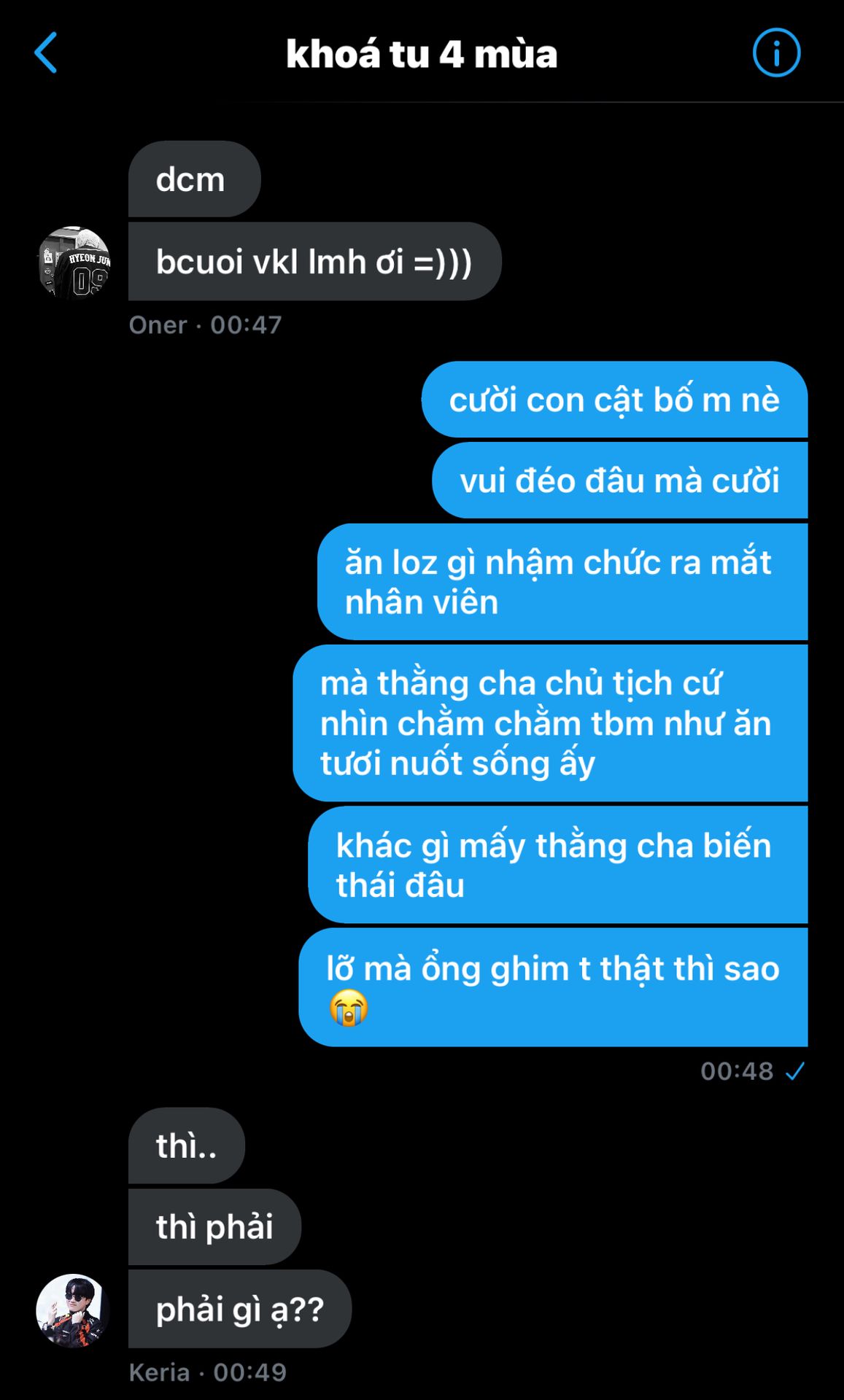The image size is (844, 1400).
Task: Tap the 'thì phải' message bubble
Action: (214, 1226)
